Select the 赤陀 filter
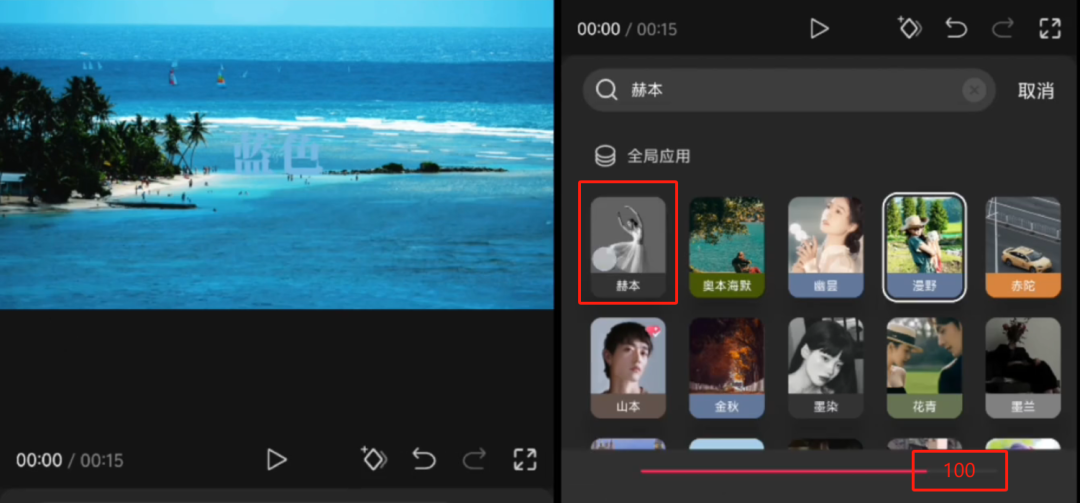1080x503 pixels. tap(1023, 247)
